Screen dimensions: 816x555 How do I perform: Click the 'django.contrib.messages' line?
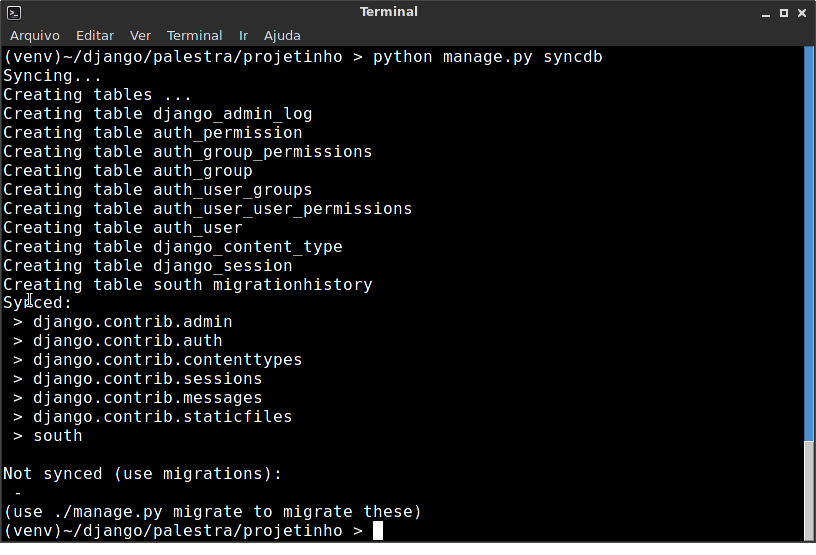138,398
